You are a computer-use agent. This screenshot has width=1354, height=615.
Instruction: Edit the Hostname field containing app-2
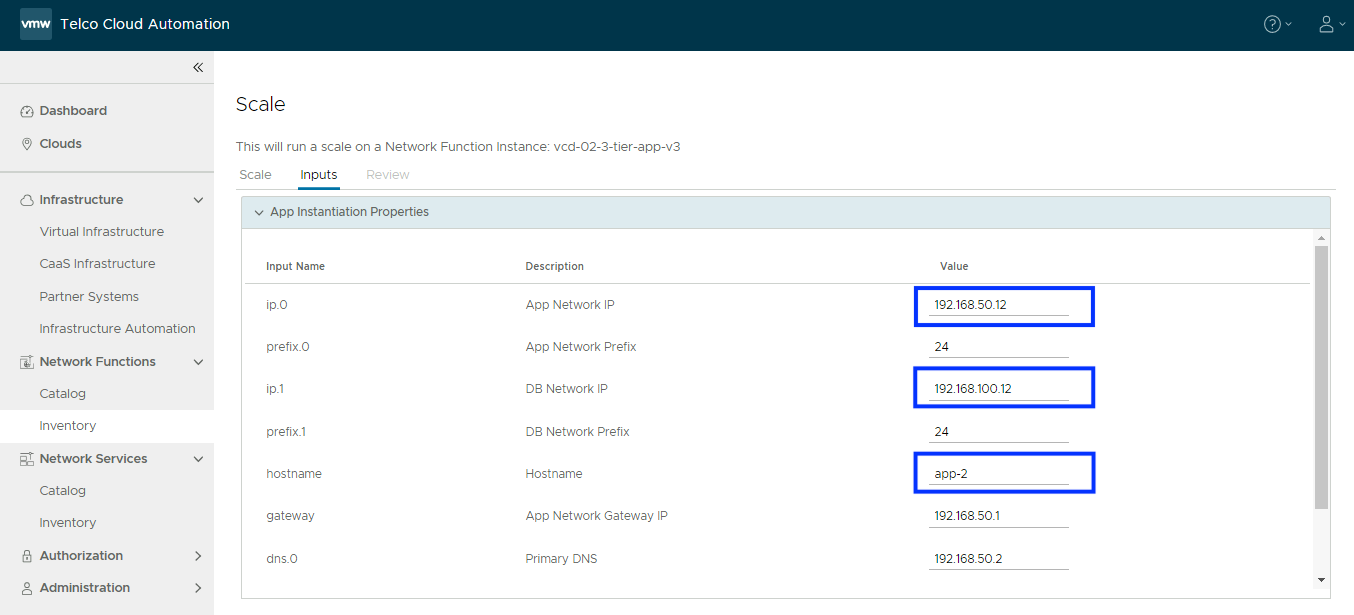tap(998, 474)
